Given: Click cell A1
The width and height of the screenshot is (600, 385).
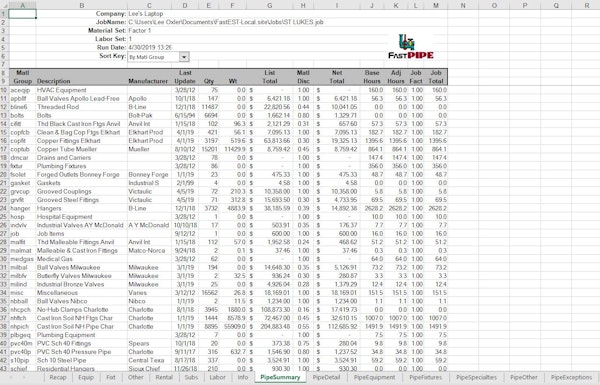Looking at the screenshot, I should (22, 14).
